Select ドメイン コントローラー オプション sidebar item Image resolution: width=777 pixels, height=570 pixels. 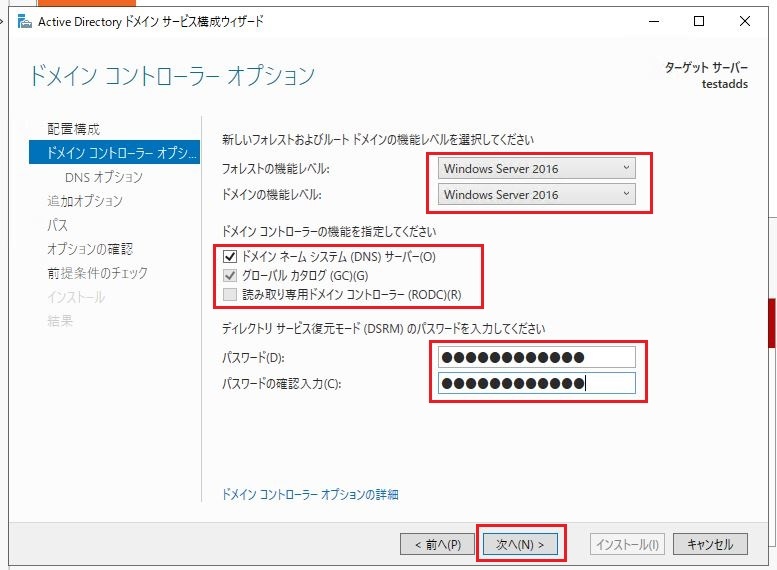pos(114,152)
